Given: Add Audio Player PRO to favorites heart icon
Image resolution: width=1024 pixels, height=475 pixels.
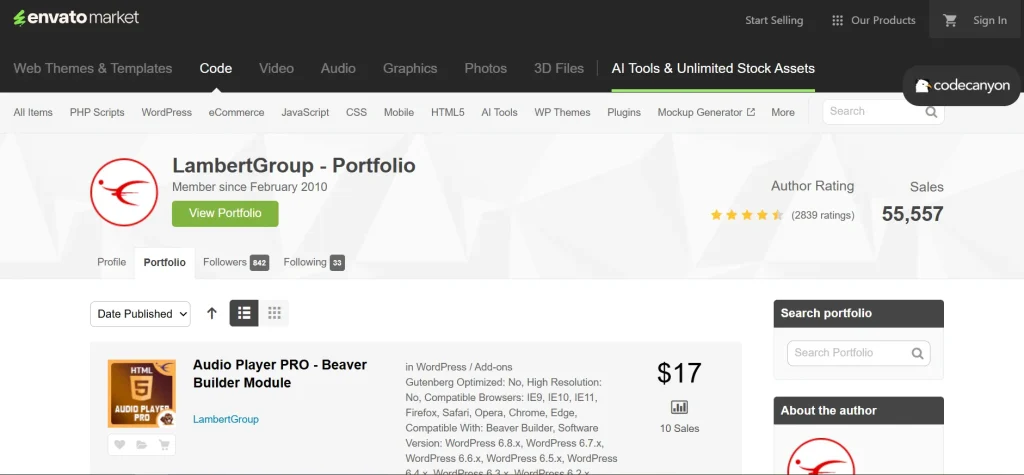Looking at the screenshot, I should (120, 444).
